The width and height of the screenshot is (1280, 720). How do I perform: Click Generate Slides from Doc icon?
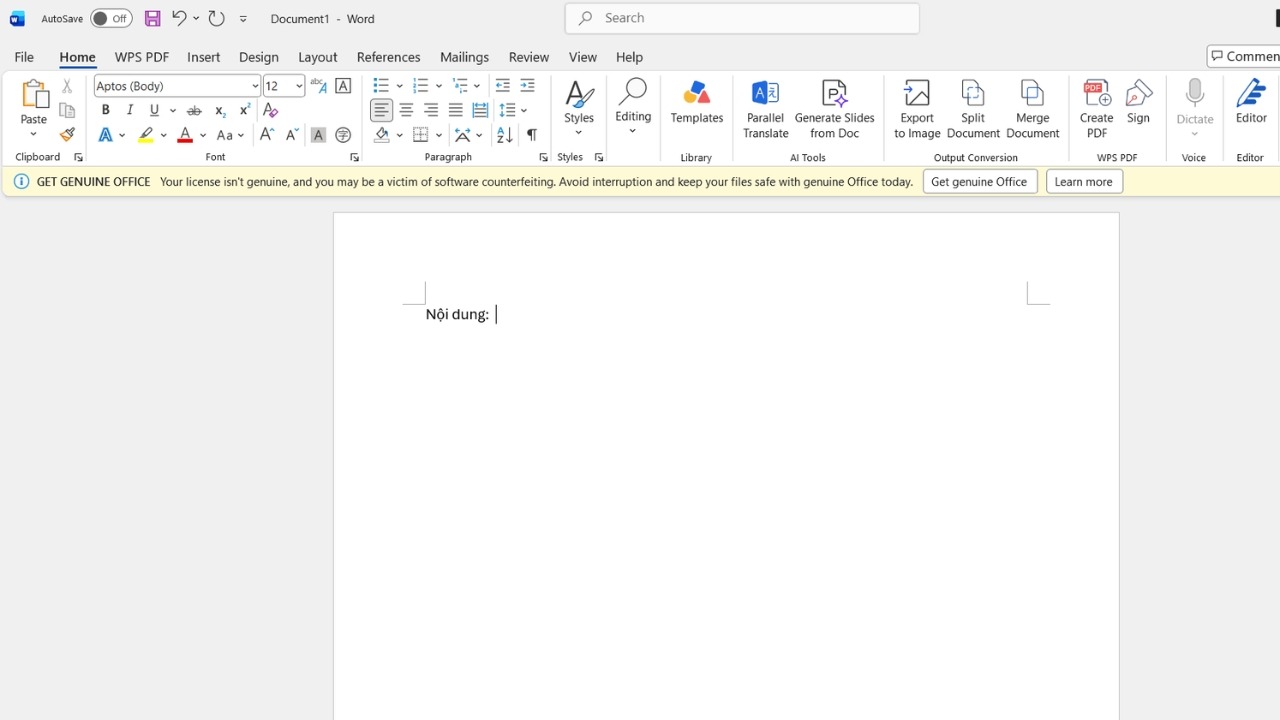click(x=834, y=109)
